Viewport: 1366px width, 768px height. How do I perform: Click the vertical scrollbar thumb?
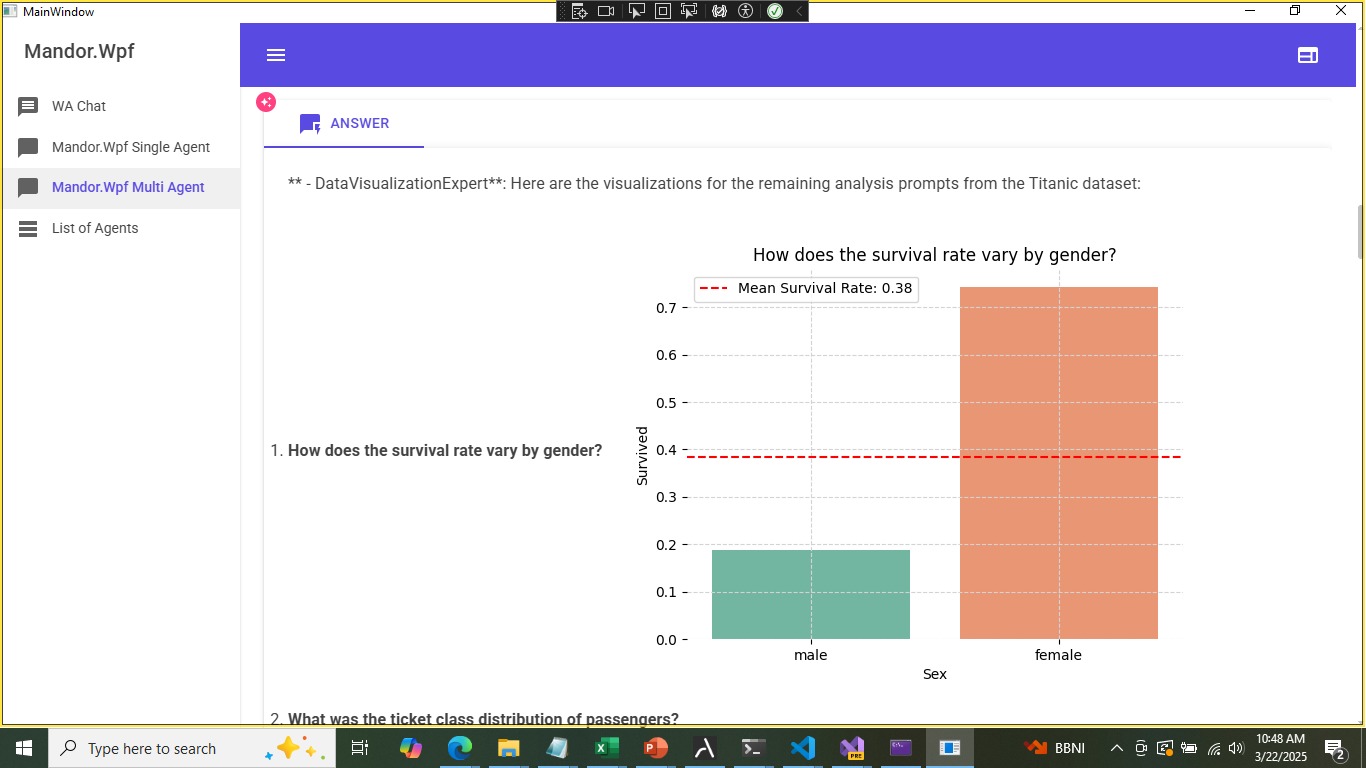[1359, 230]
